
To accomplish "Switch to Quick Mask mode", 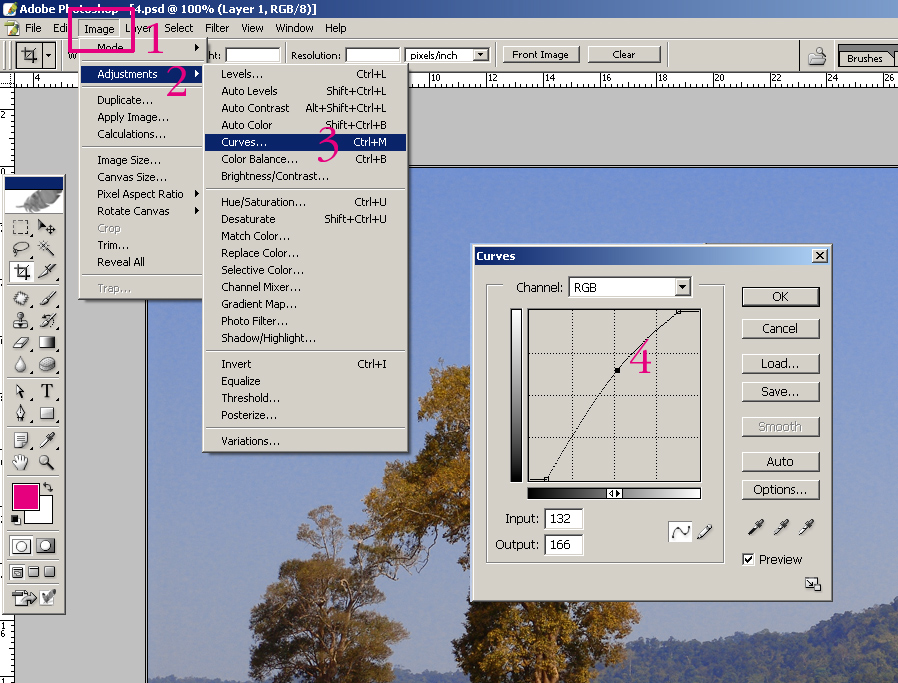I will coord(46,546).
